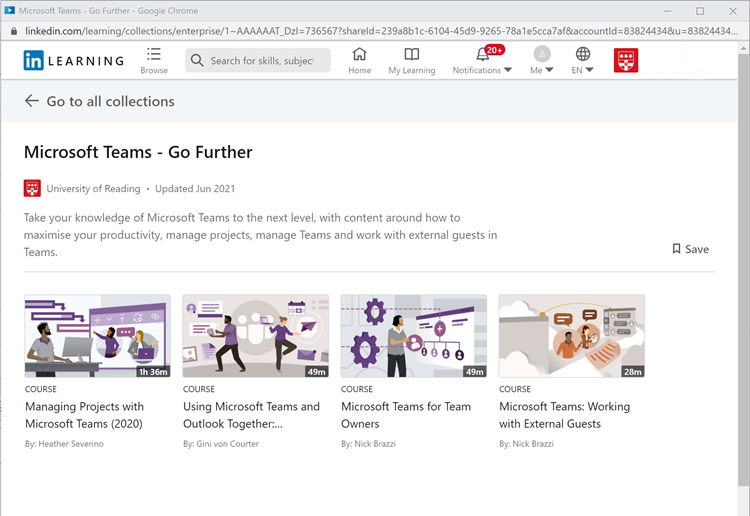Open the Working with External Guests thumbnail
The width and height of the screenshot is (750, 516).
point(571,335)
